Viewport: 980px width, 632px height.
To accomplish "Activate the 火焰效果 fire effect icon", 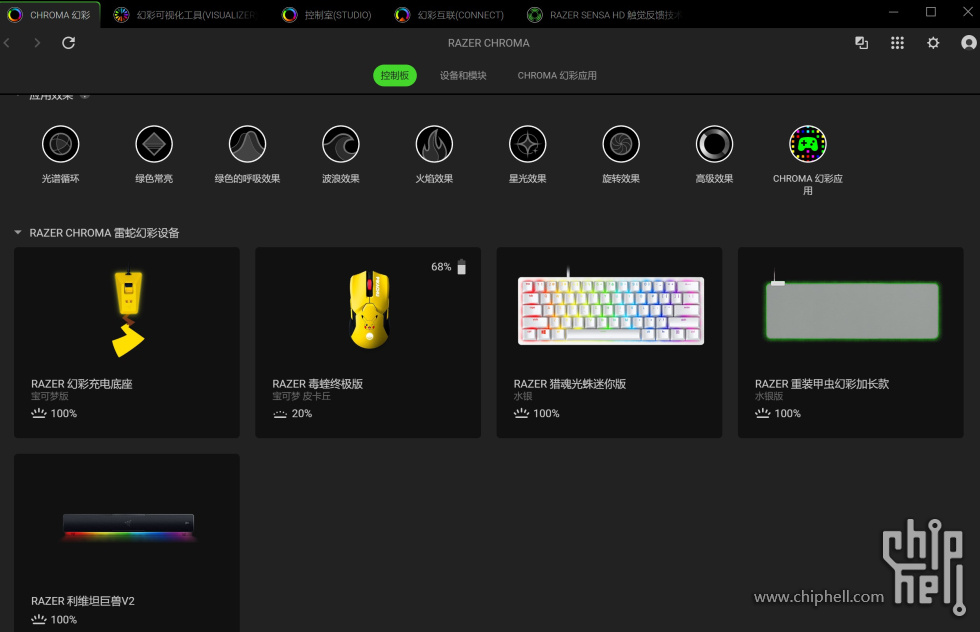I will [x=434, y=144].
